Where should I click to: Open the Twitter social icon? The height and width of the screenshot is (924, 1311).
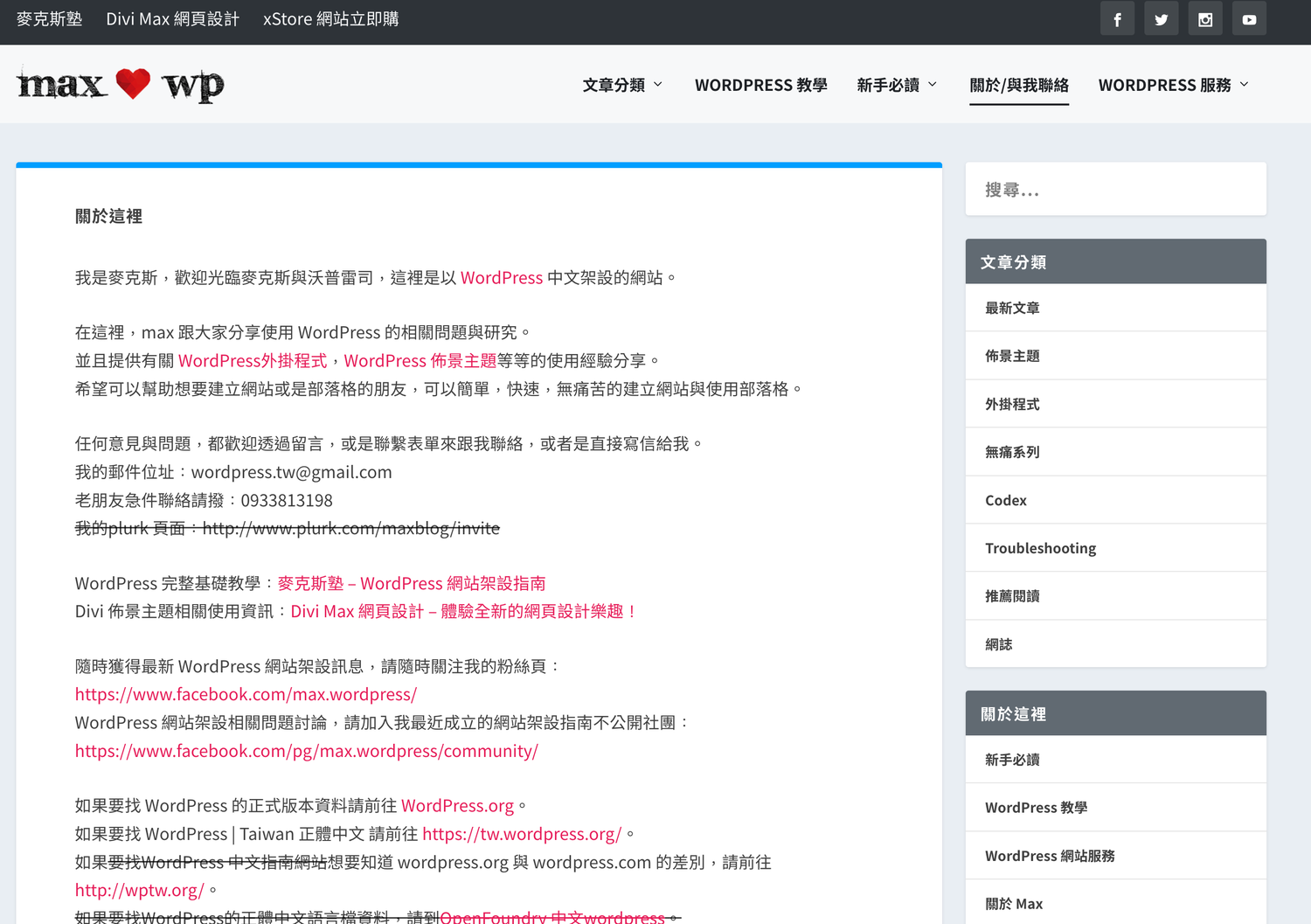tap(1161, 19)
